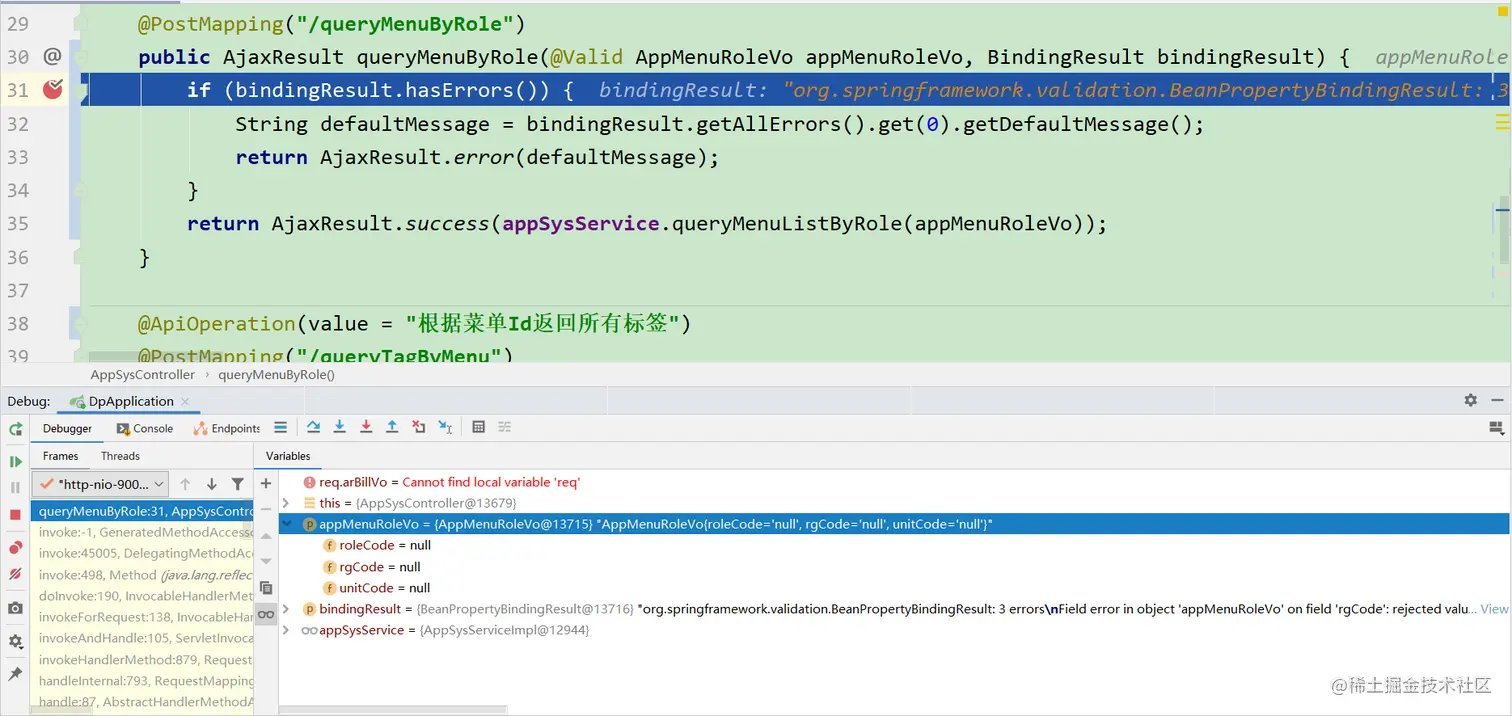Select the req.arBillVo watch error row
1512x716 pixels.
click(x=441, y=482)
